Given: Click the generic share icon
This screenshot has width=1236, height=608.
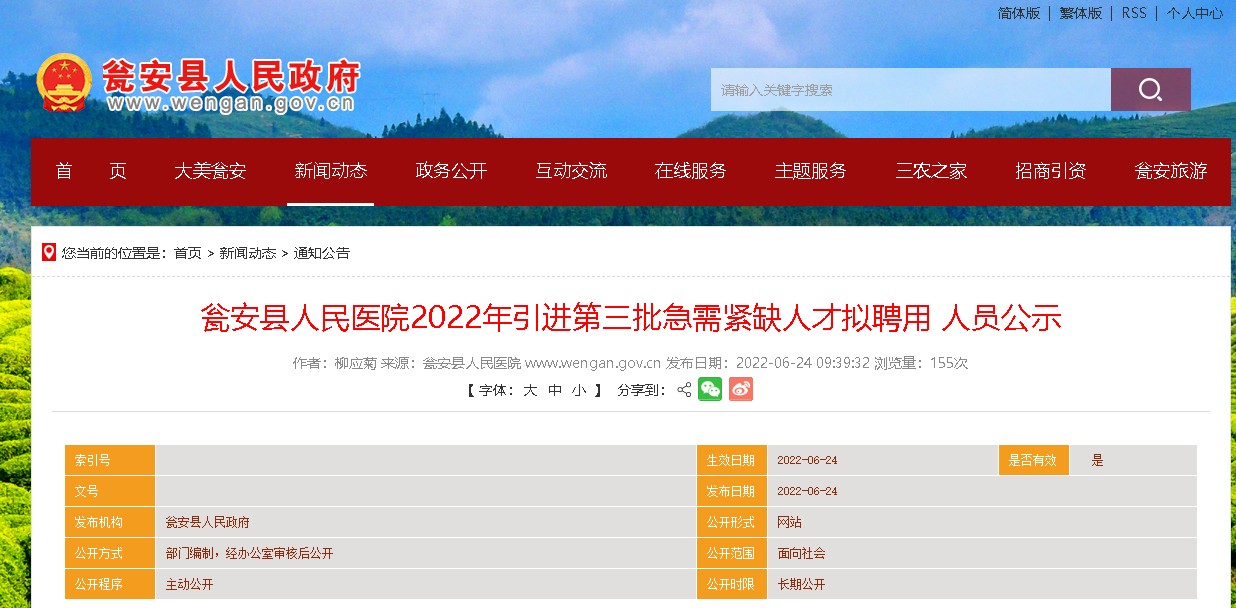Looking at the screenshot, I should (x=684, y=390).
